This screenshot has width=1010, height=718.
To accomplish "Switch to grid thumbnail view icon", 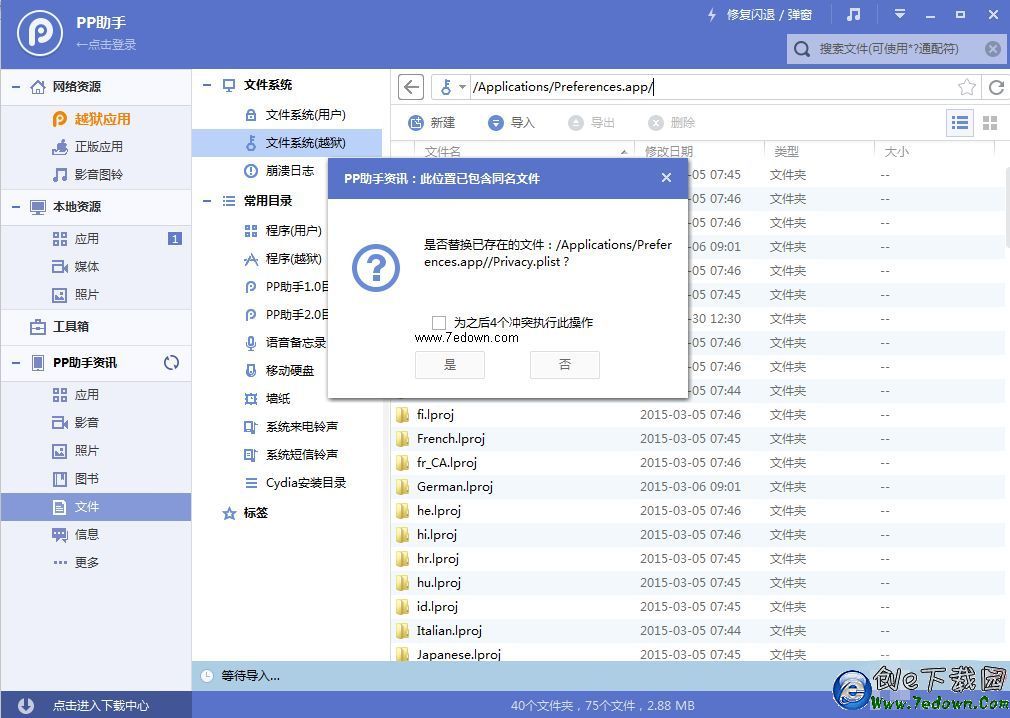I will coord(990,123).
